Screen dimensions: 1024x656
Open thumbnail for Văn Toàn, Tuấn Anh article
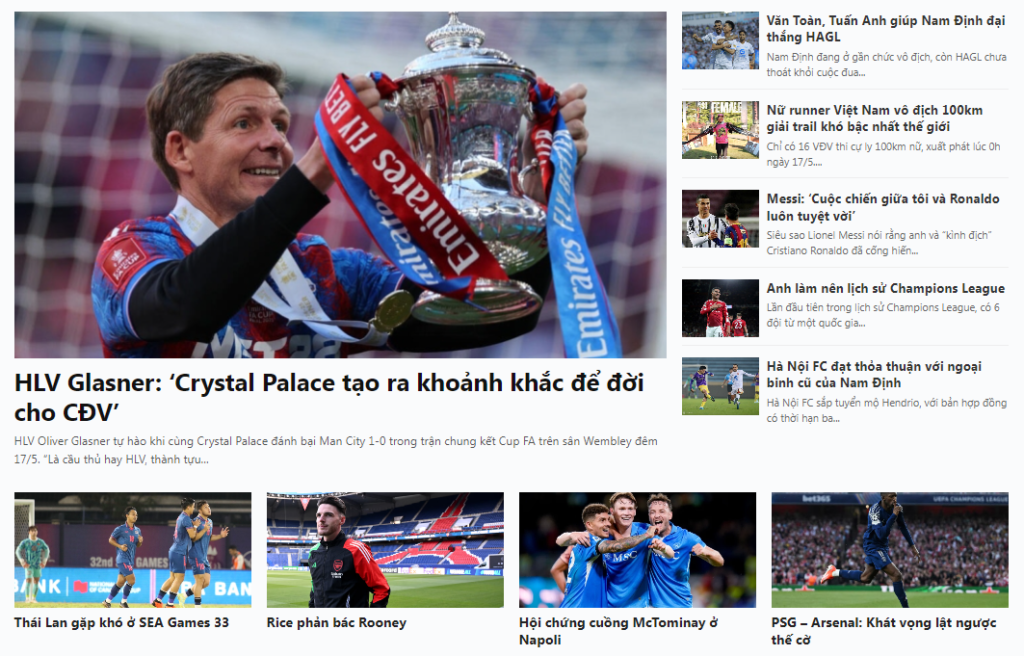720,41
